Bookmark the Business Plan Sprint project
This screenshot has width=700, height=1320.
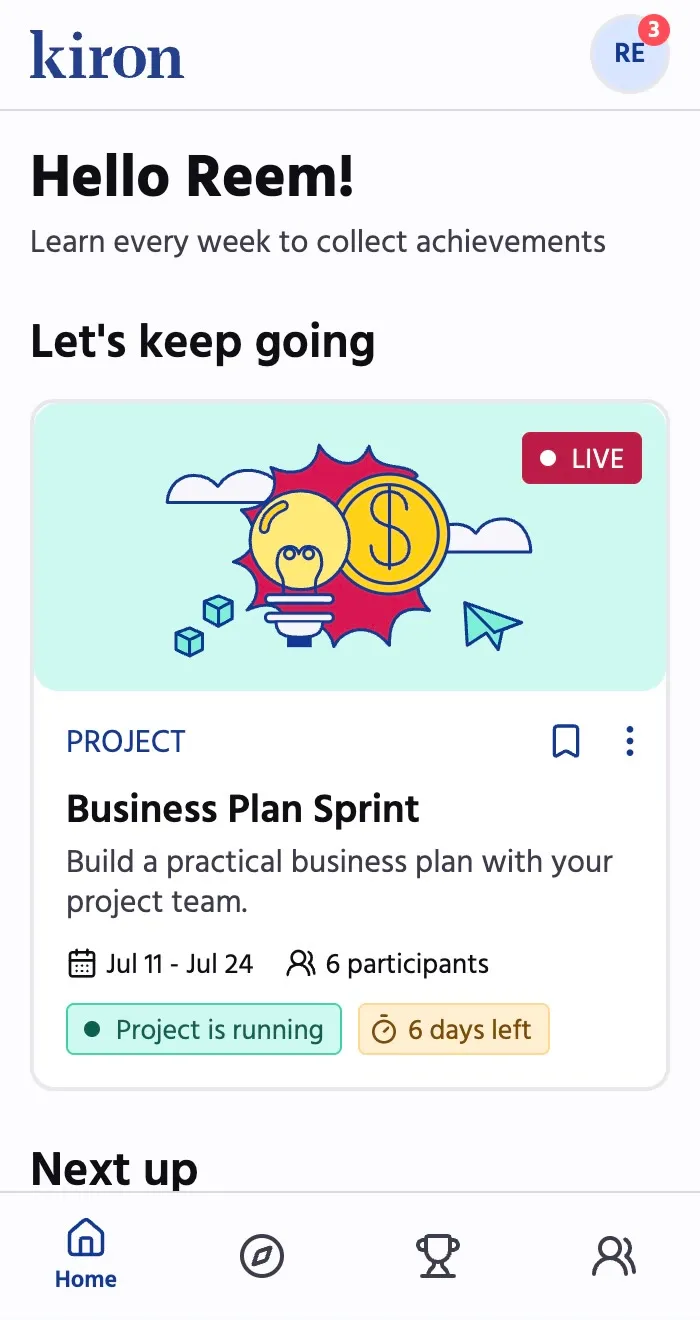tap(566, 741)
